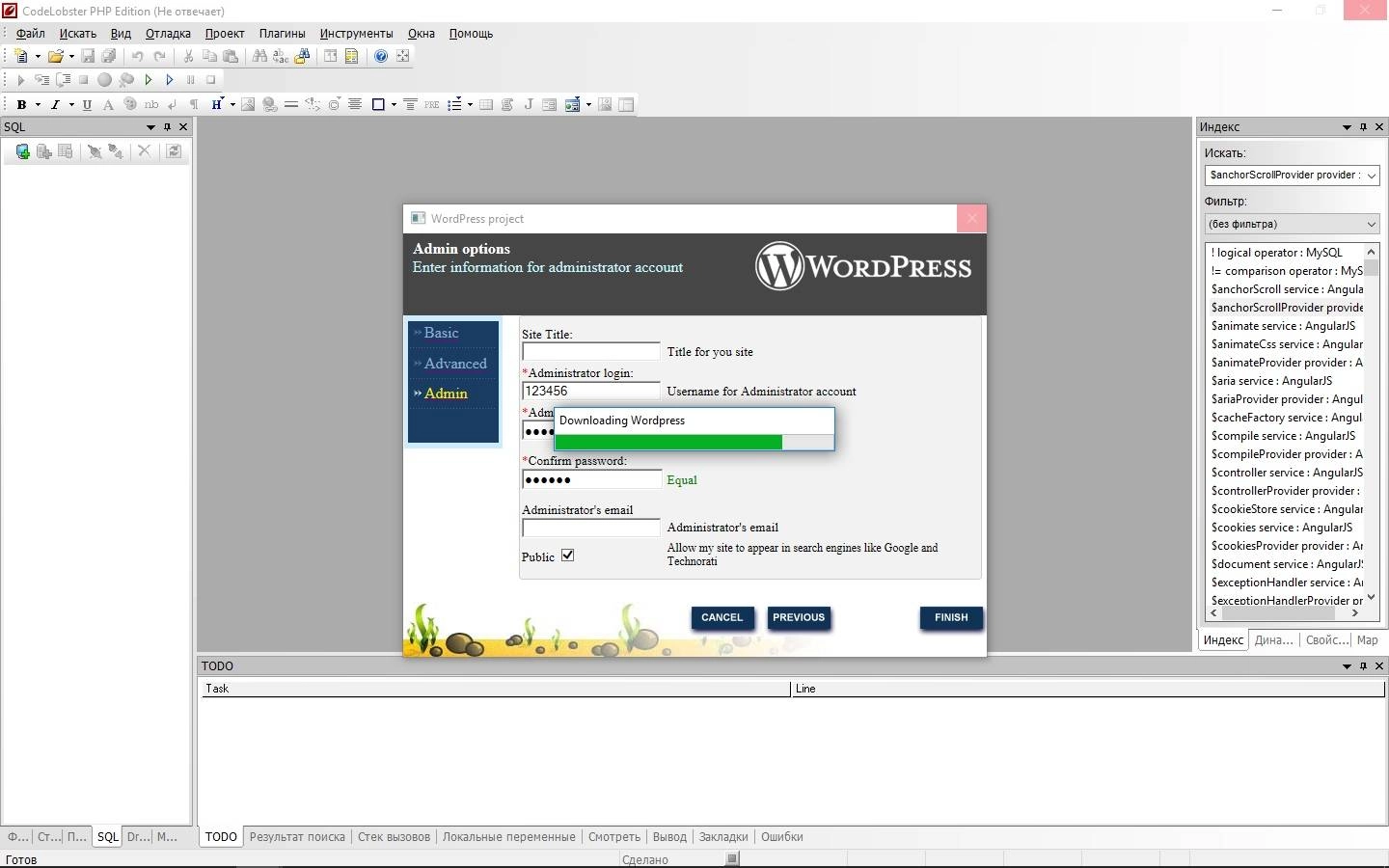Image resolution: width=1389 pixels, height=868 pixels.
Task: Switch to the Ошибки tab
Action: pyautogui.click(x=782, y=837)
